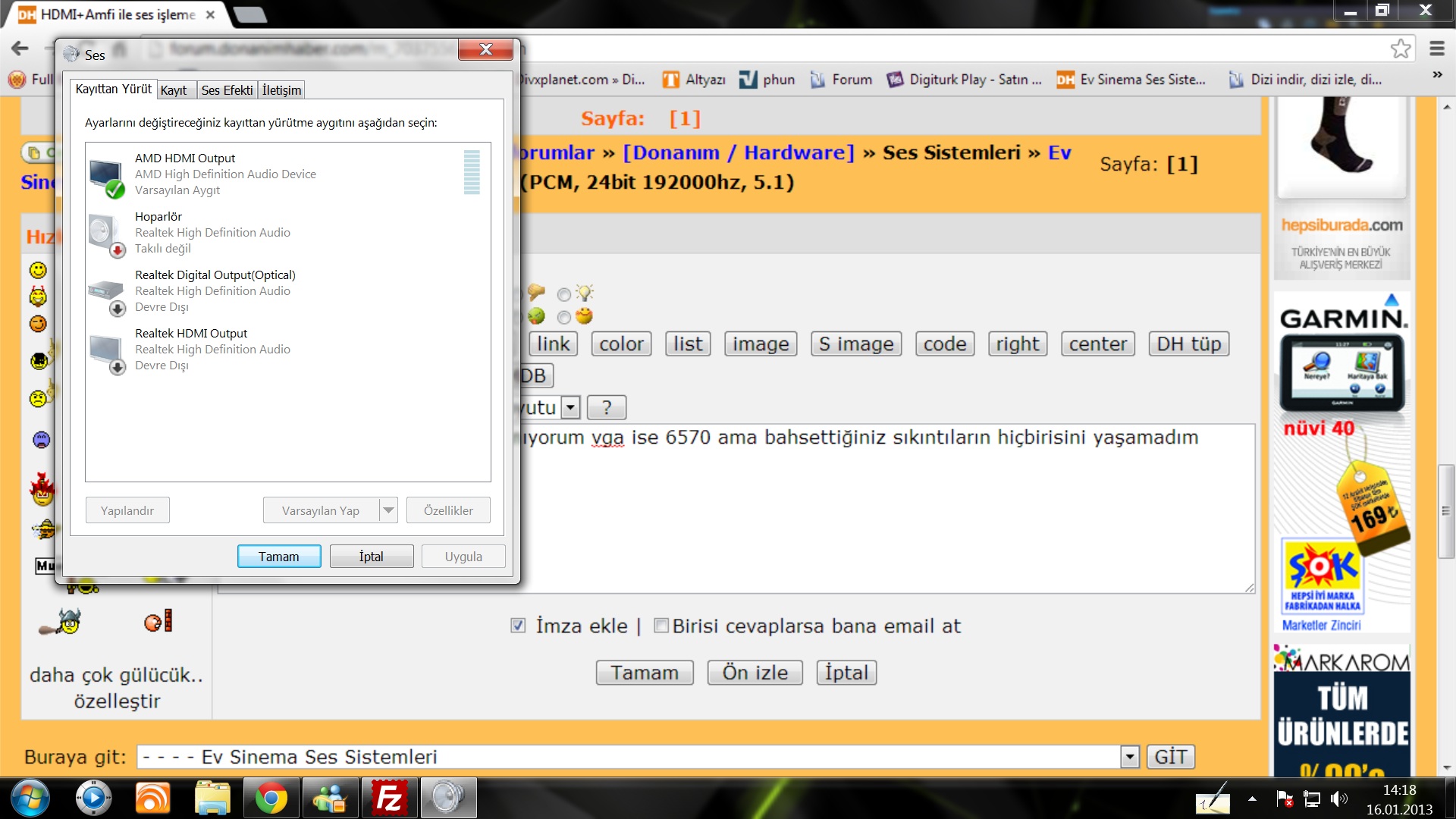Click Tamam in Ses dialog
The image size is (1456, 819).
point(279,556)
